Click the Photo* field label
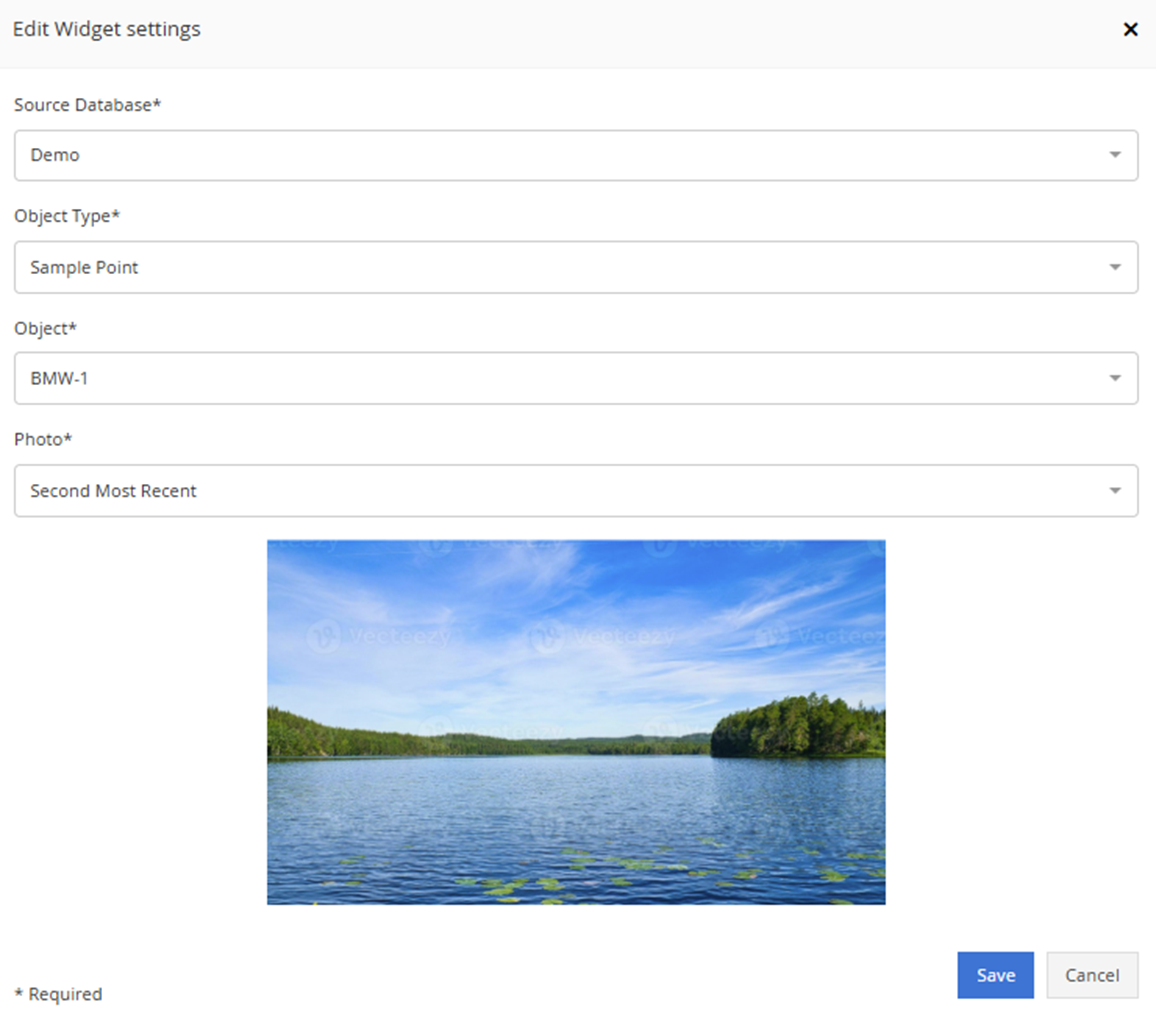 coord(43,439)
